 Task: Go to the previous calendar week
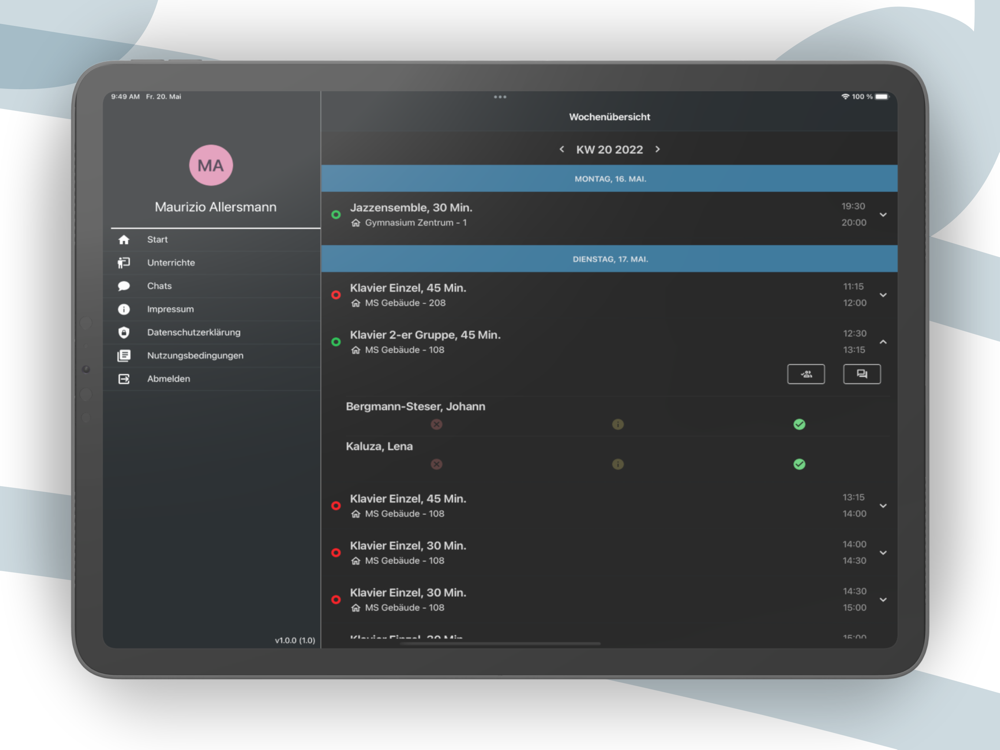pos(562,150)
